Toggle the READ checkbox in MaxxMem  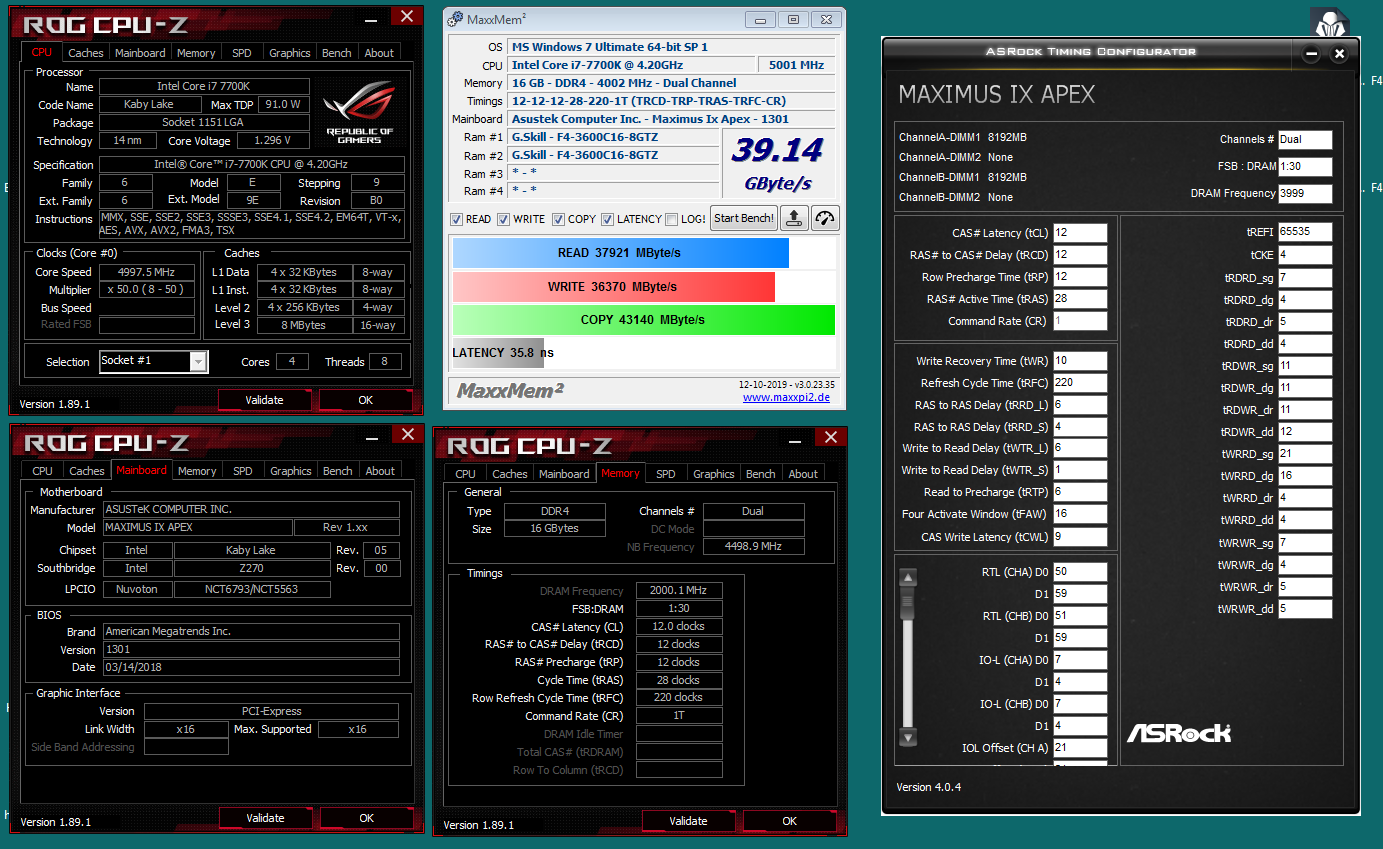click(x=457, y=219)
